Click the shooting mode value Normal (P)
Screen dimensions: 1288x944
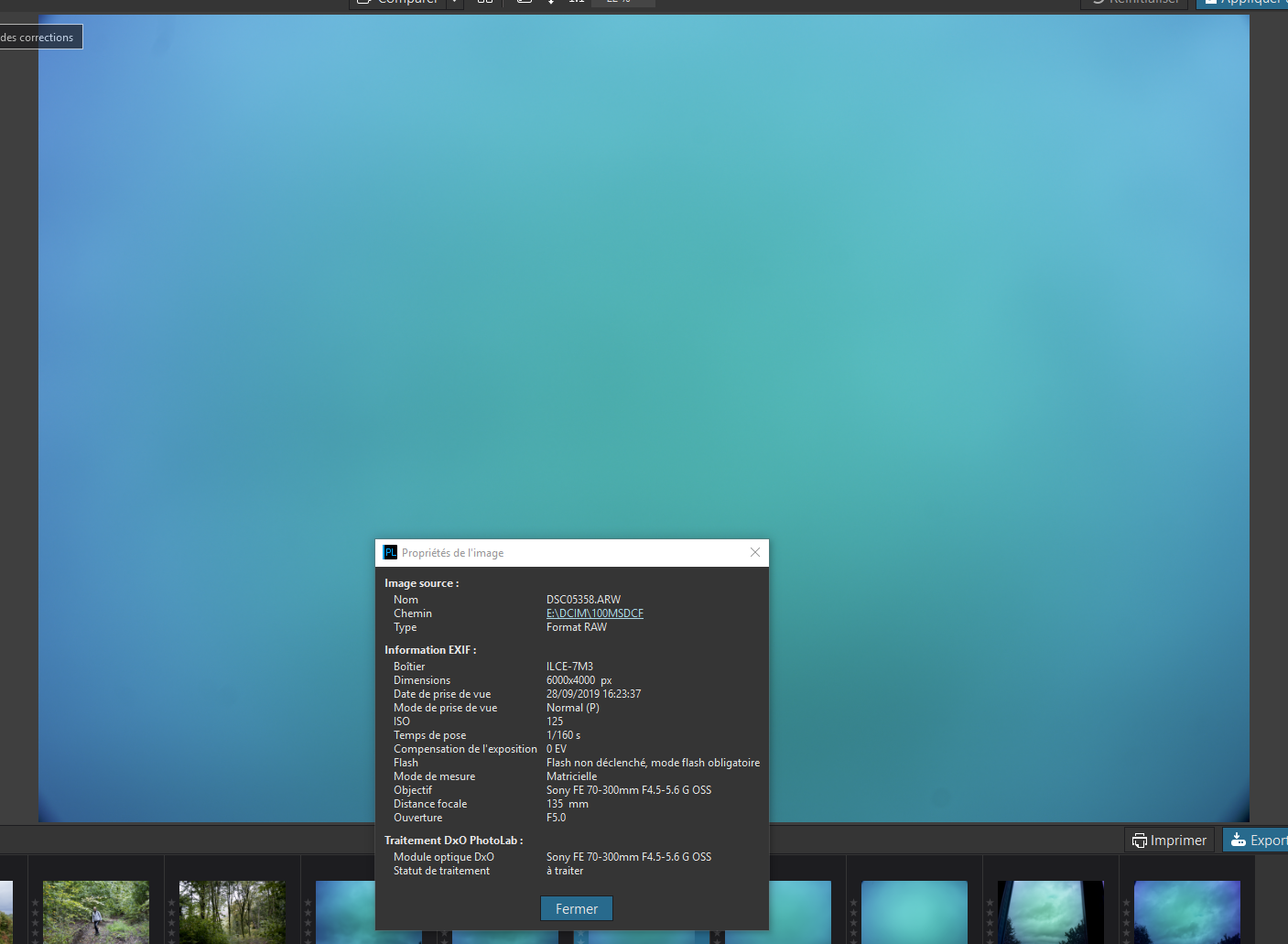[573, 708]
